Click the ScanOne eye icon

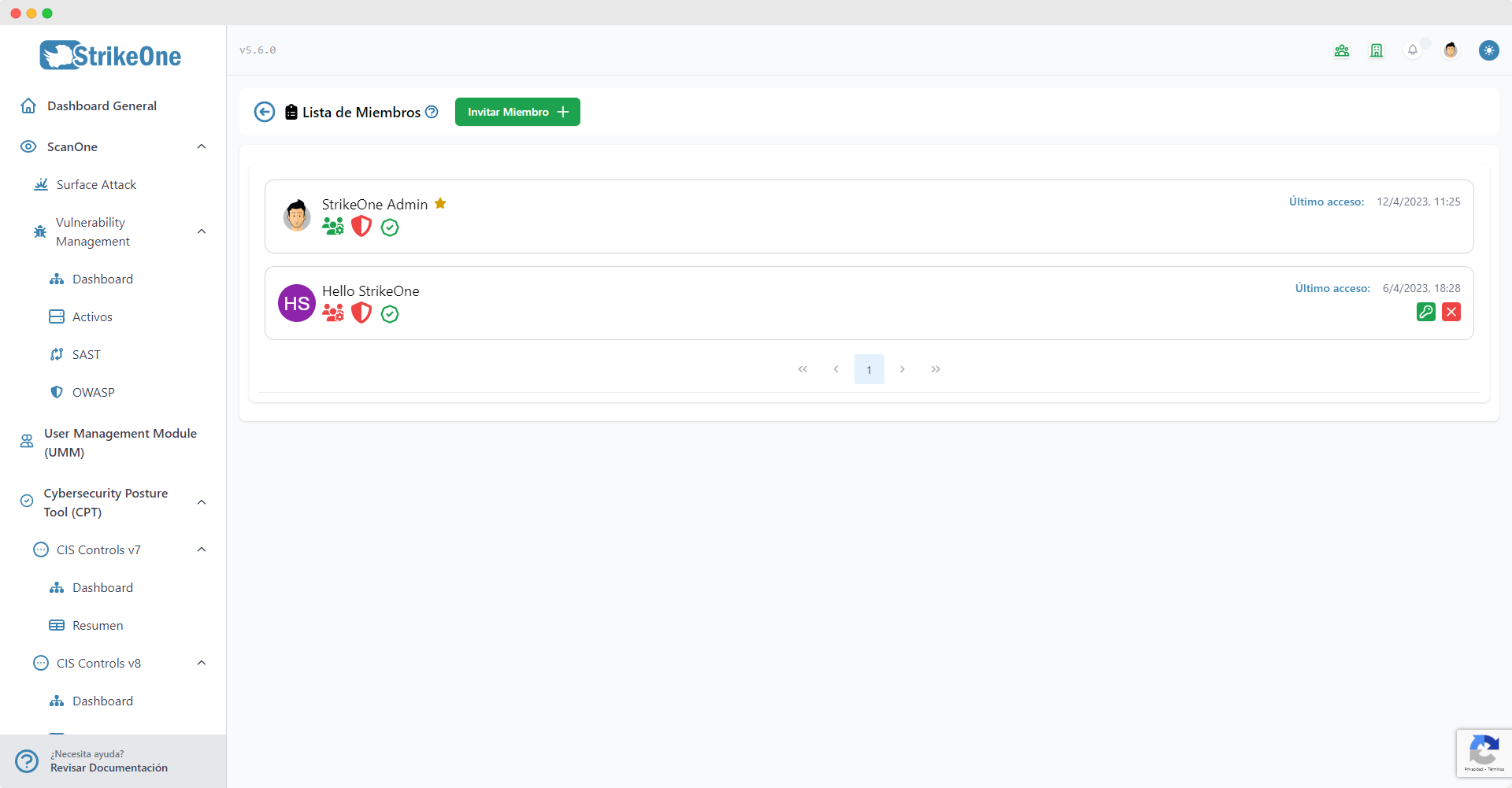coord(28,146)
